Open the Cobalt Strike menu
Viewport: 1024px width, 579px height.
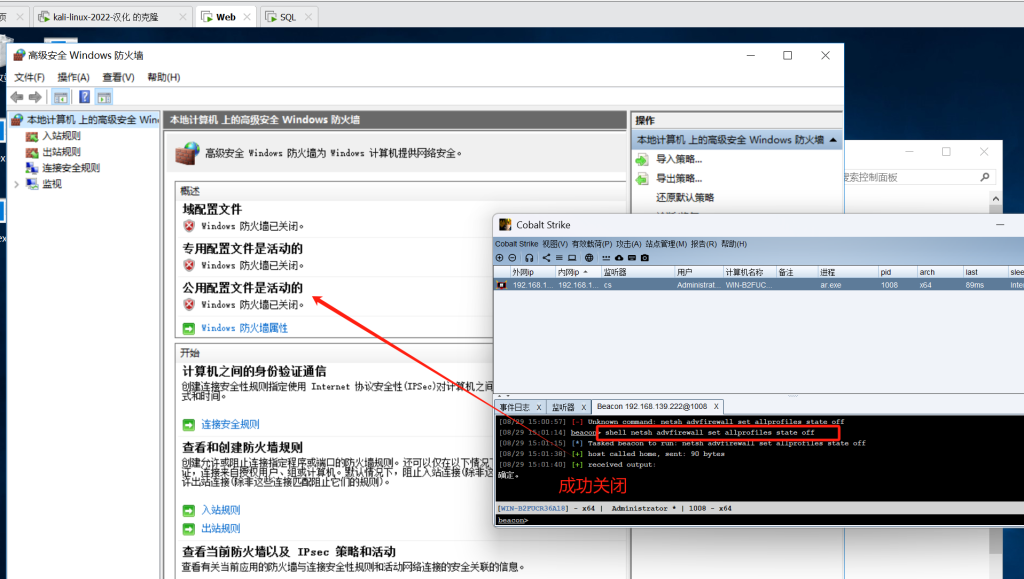pos(517,244)
